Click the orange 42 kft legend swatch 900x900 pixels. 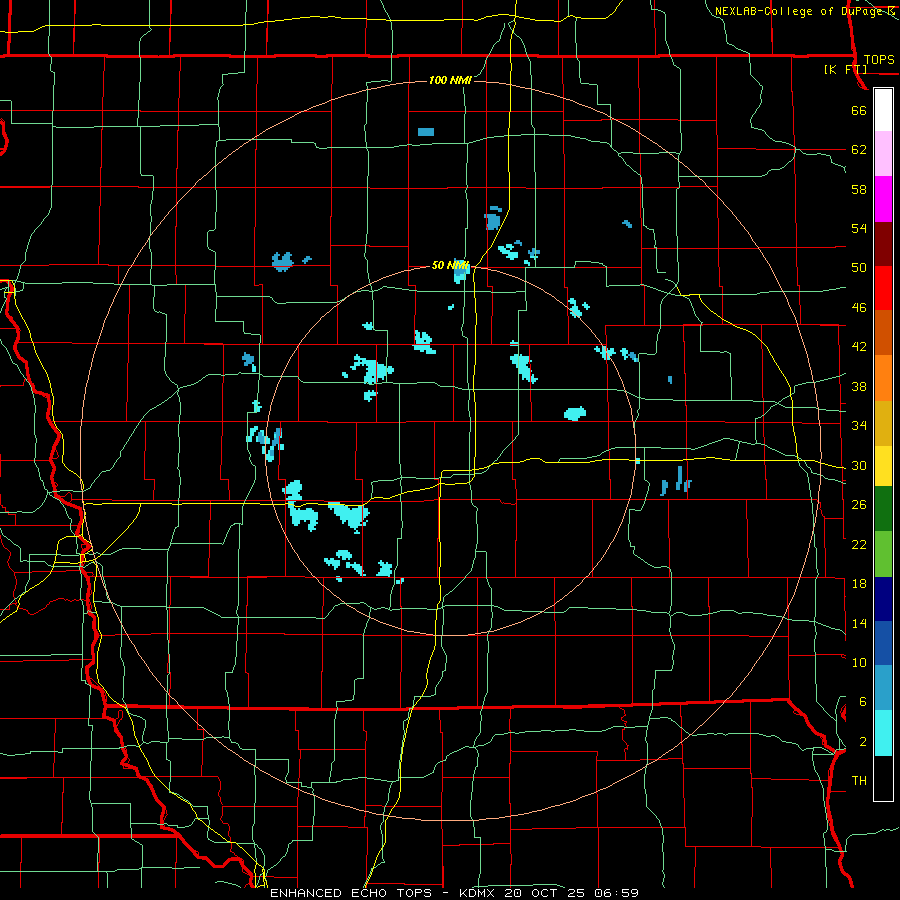883,378
